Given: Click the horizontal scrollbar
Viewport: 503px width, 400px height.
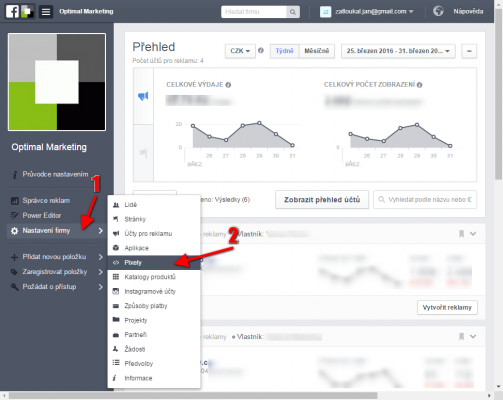Looking at the screenshot, I should [193, 396].
